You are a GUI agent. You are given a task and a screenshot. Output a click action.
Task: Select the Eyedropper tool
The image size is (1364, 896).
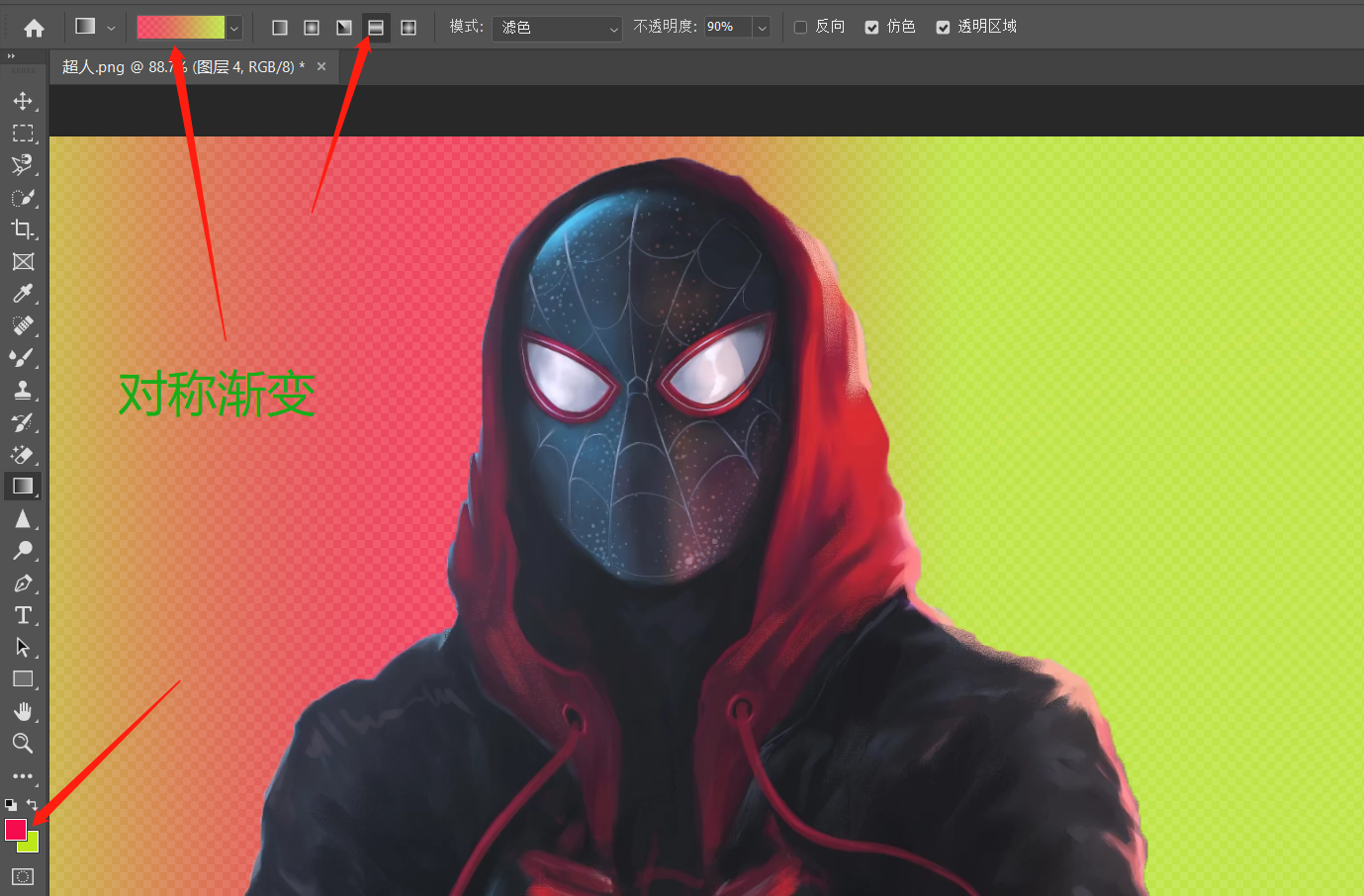pos(23,293)
